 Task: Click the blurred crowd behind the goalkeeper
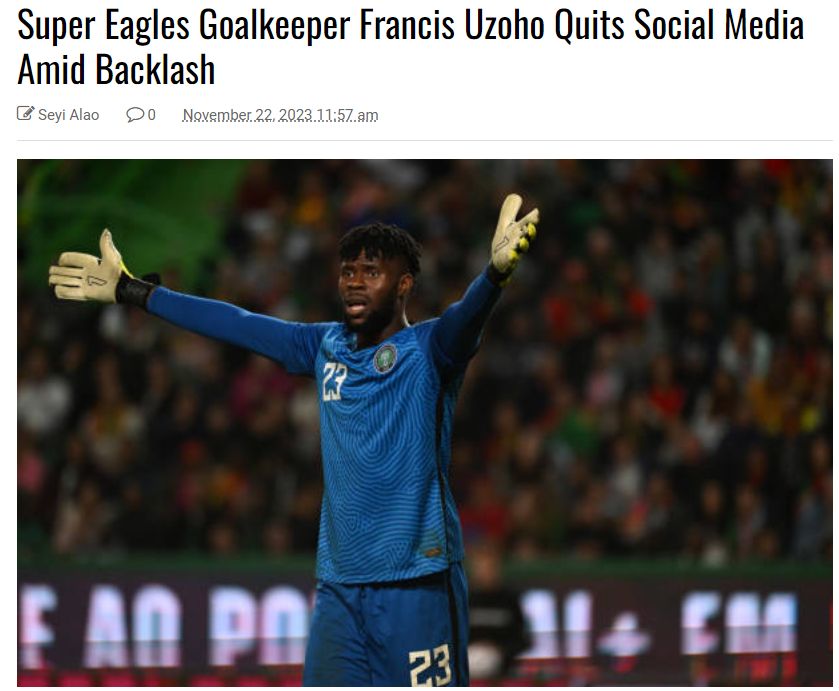(642, 375)
